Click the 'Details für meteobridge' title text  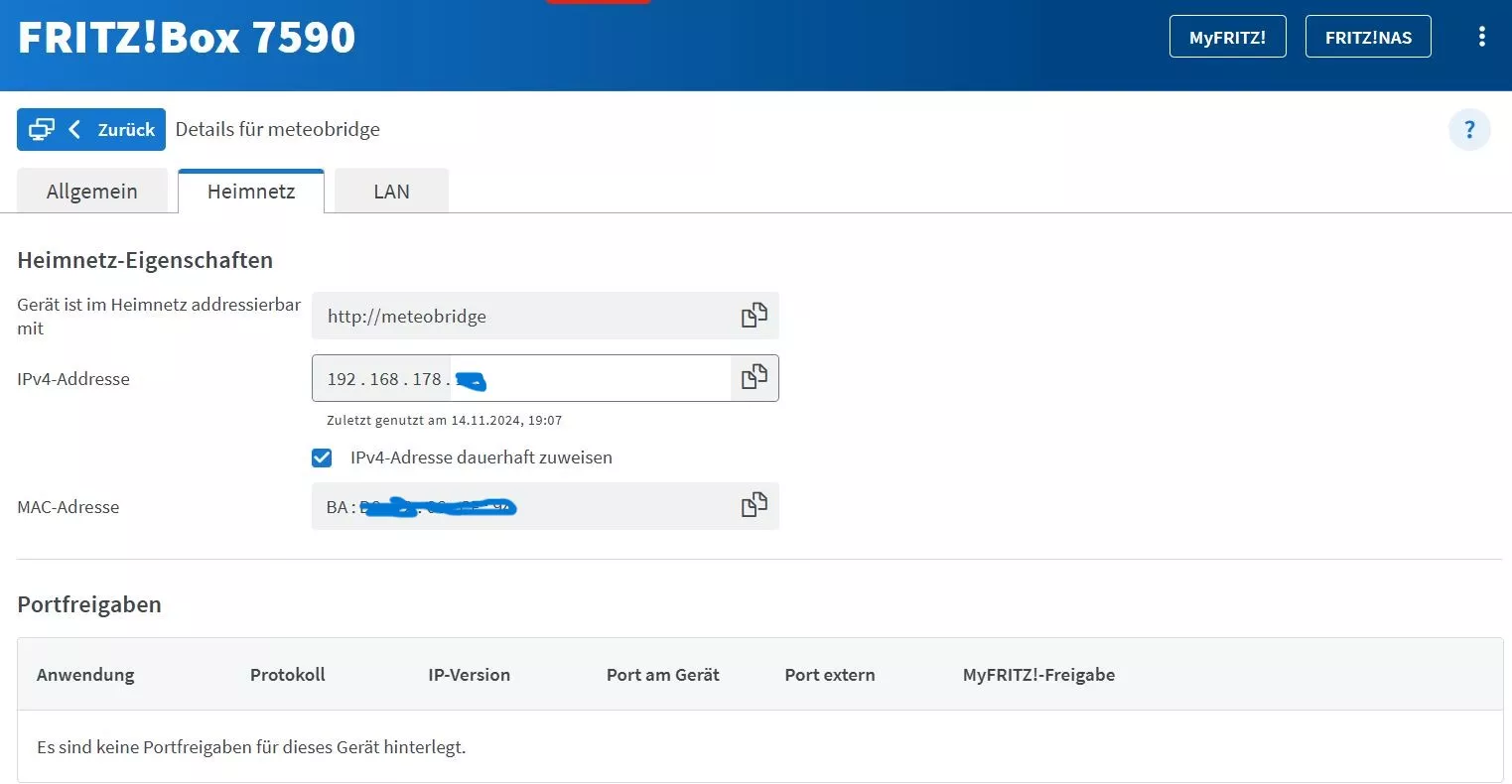point(278,130)
